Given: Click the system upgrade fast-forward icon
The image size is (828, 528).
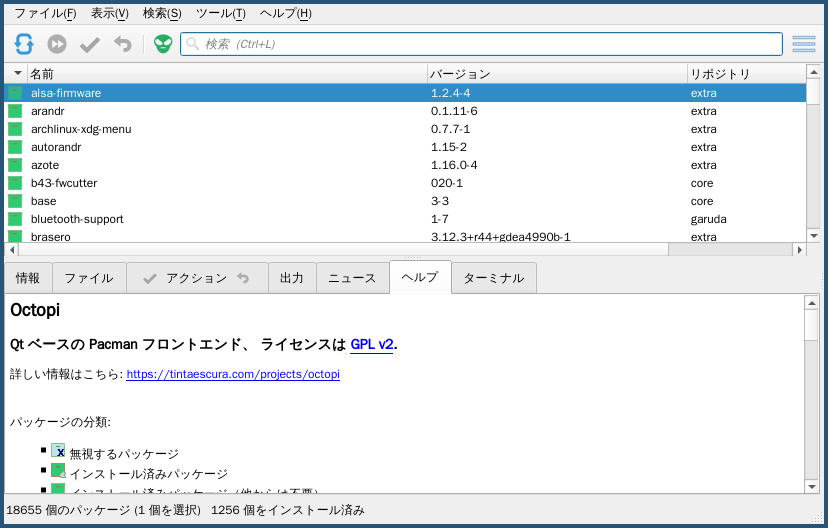Looking at the screenshot, I should [x=57, y=44].
